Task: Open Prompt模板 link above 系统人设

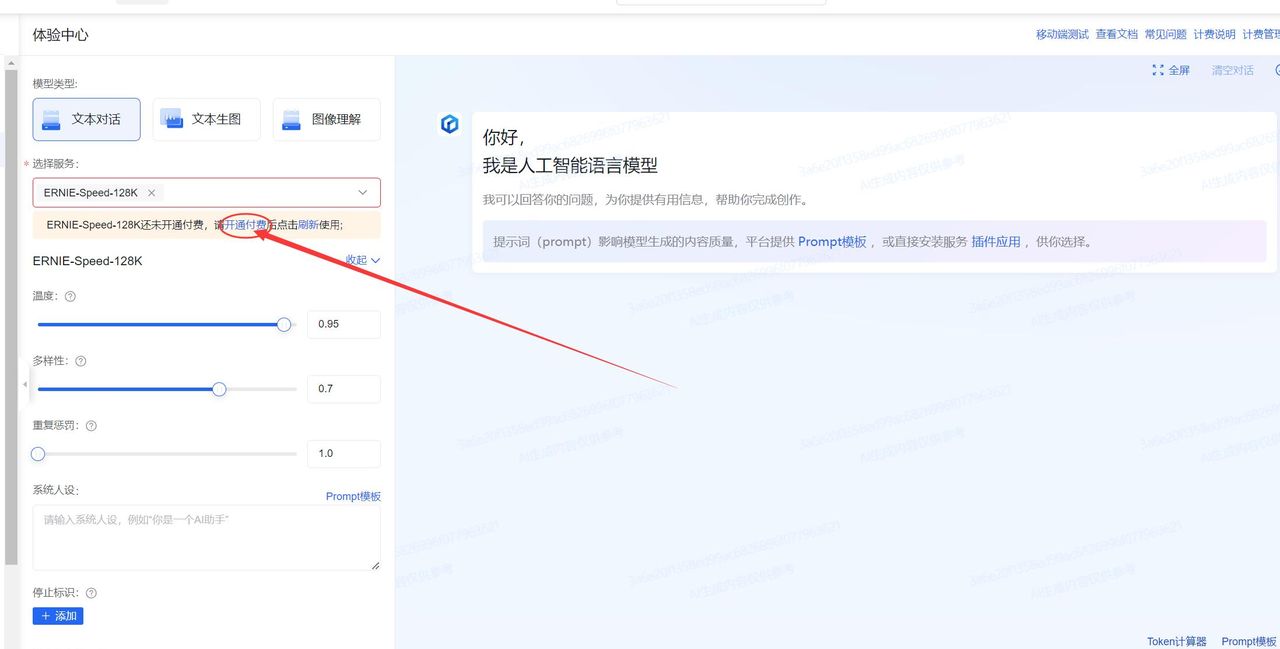Action: (x=353, y=497)
